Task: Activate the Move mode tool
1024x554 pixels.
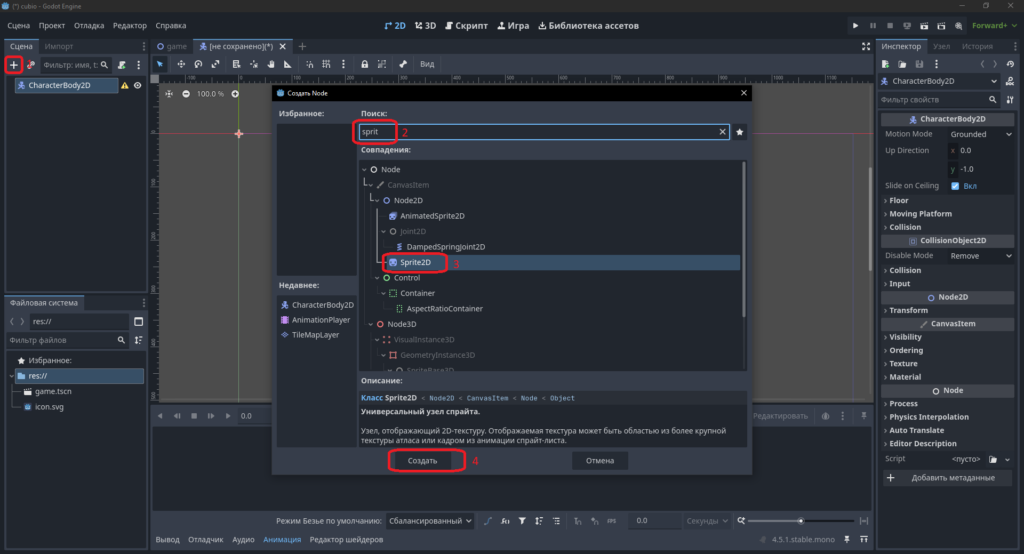Action: coord(181,64)
